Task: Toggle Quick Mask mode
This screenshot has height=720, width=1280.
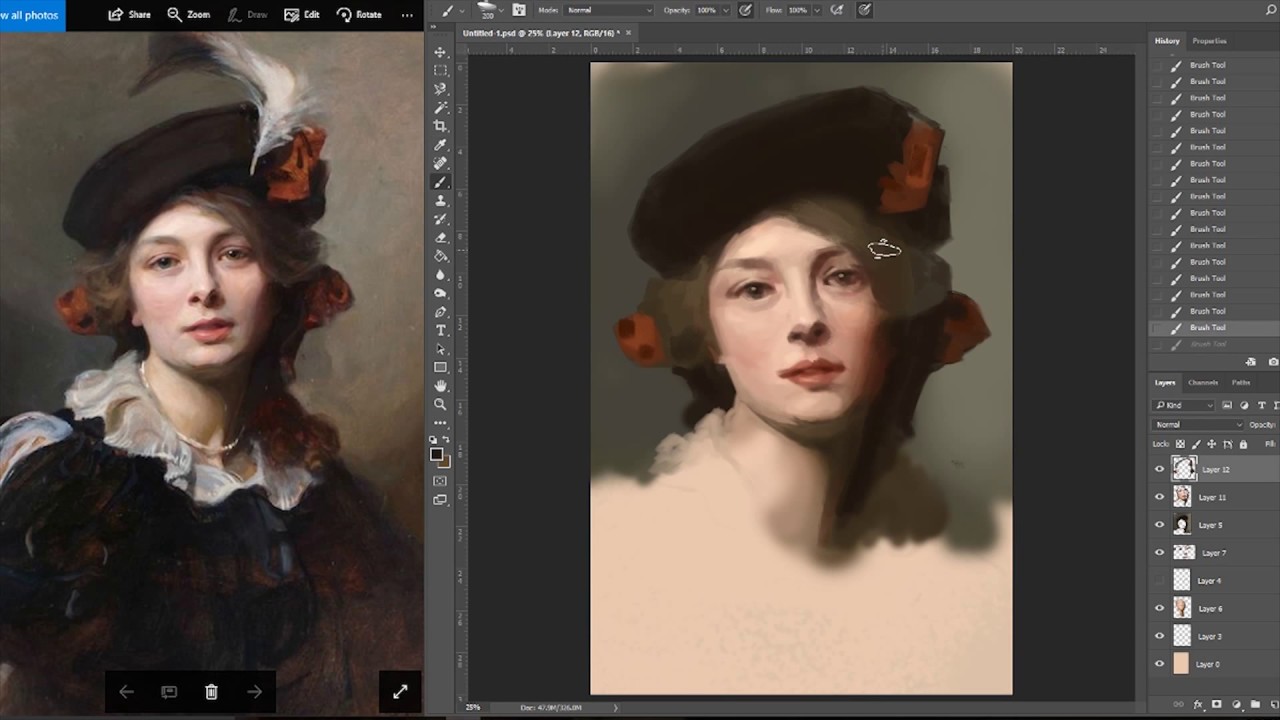Action: tap(440, 481)
